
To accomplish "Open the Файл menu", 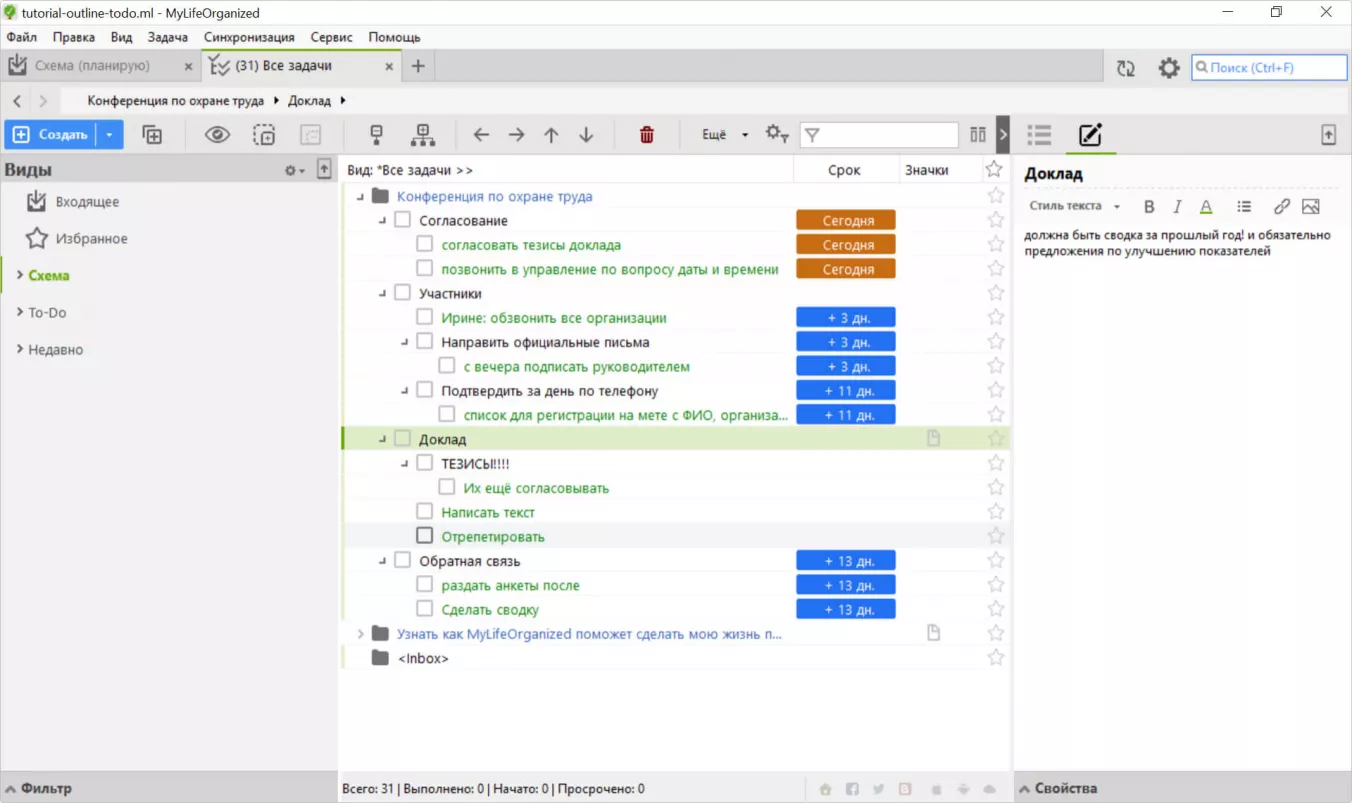I will pos(21,37).
